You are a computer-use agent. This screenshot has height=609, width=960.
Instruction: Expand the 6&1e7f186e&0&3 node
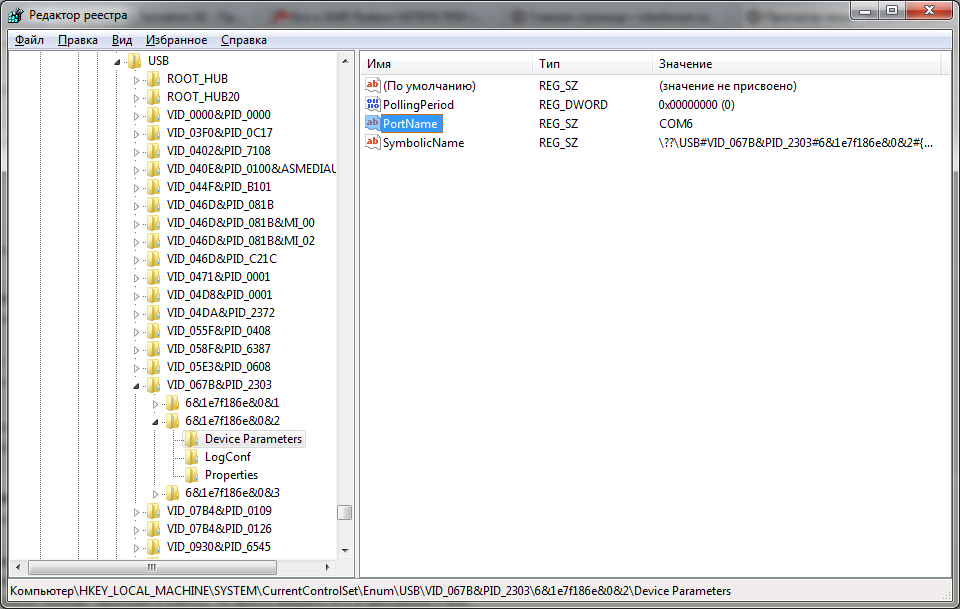click(x=155, y=493)
